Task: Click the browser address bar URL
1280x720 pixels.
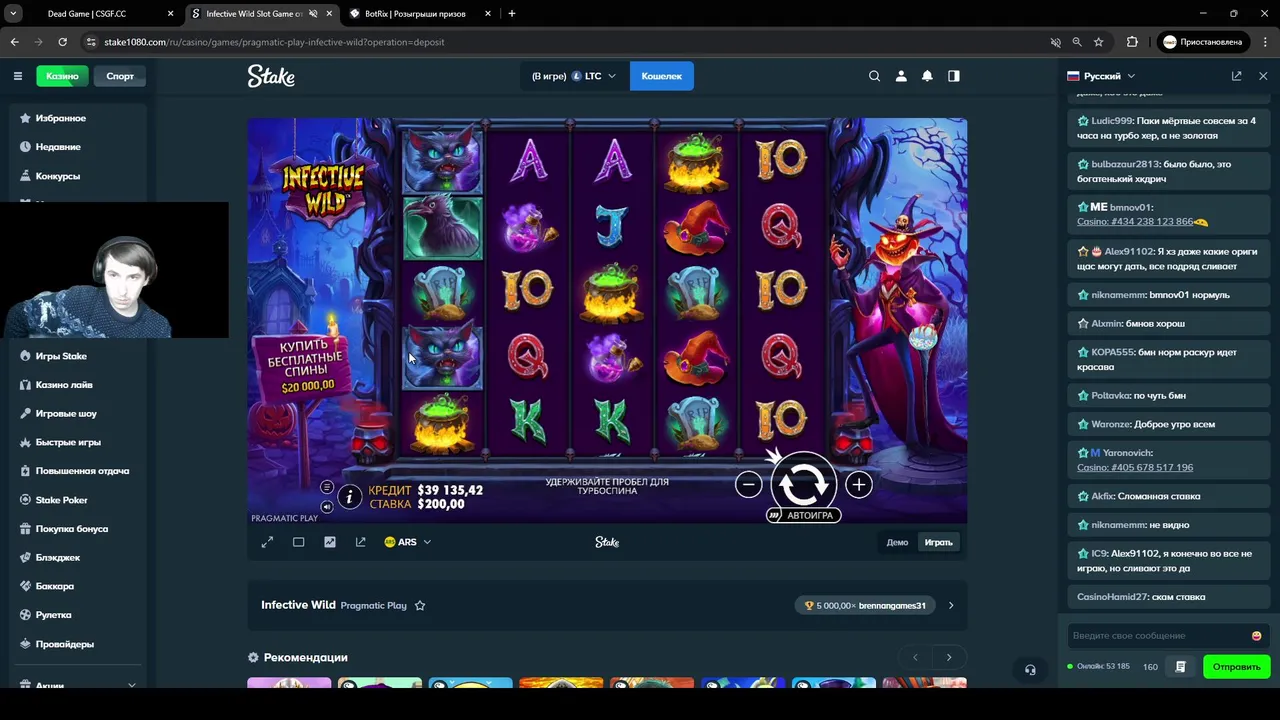Action: click(274, 42)
